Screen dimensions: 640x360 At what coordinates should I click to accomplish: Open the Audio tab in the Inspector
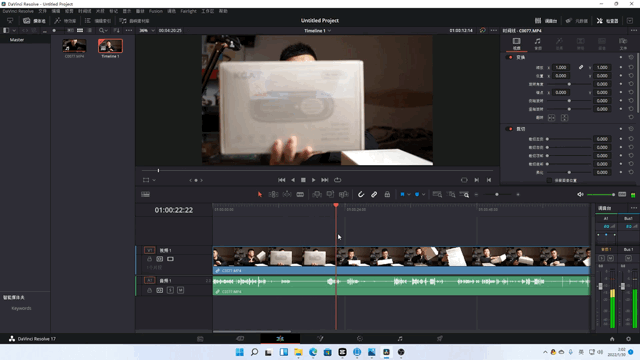click(x=538, y=43)
